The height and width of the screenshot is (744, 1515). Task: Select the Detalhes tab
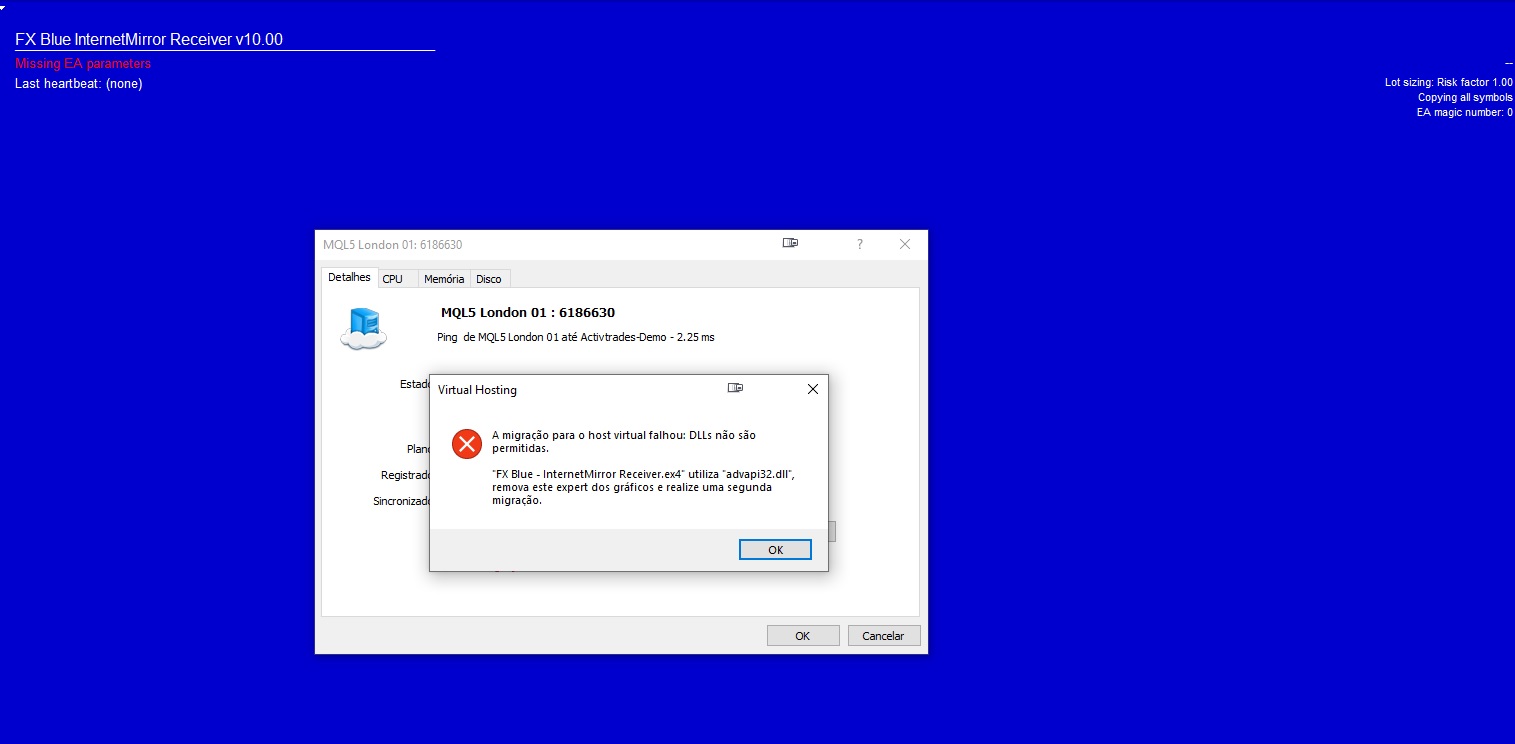pos(349,277)
